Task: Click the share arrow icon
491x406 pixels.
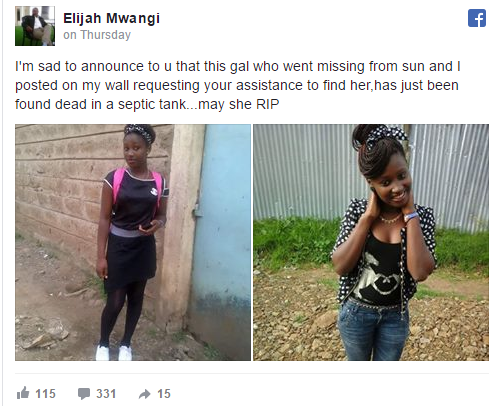Action: (145, 394)
